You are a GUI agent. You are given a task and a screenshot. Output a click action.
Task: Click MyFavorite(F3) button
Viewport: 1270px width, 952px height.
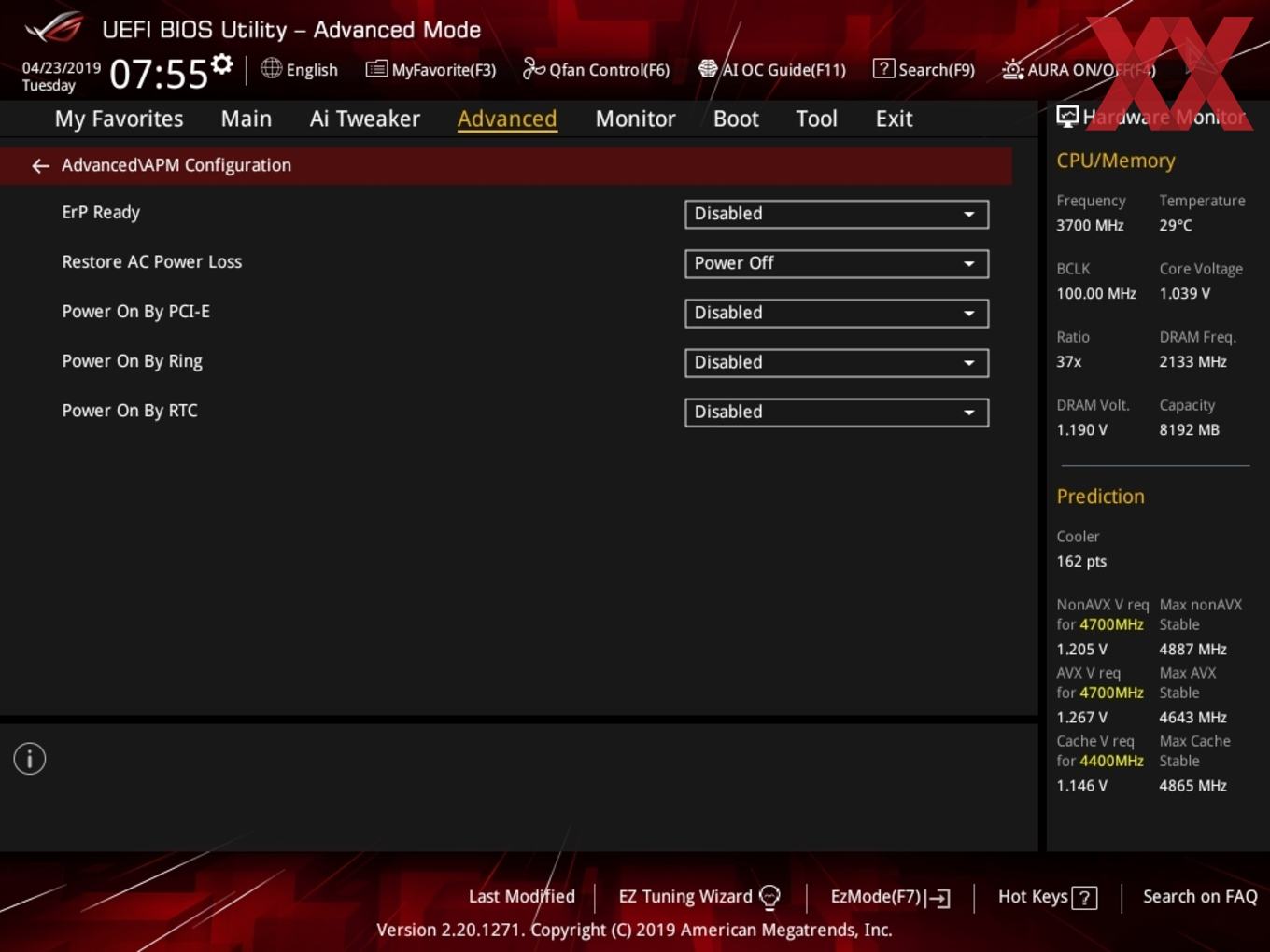tap(431, 69)
